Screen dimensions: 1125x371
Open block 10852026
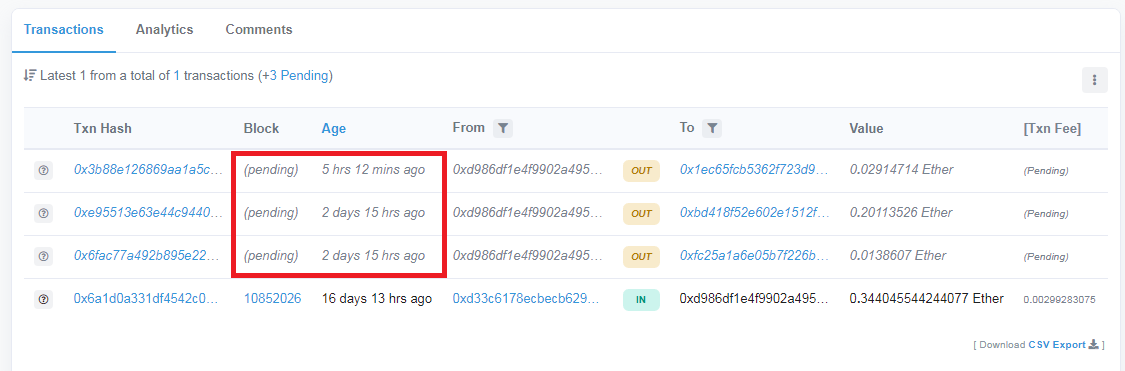click(273, 299)
